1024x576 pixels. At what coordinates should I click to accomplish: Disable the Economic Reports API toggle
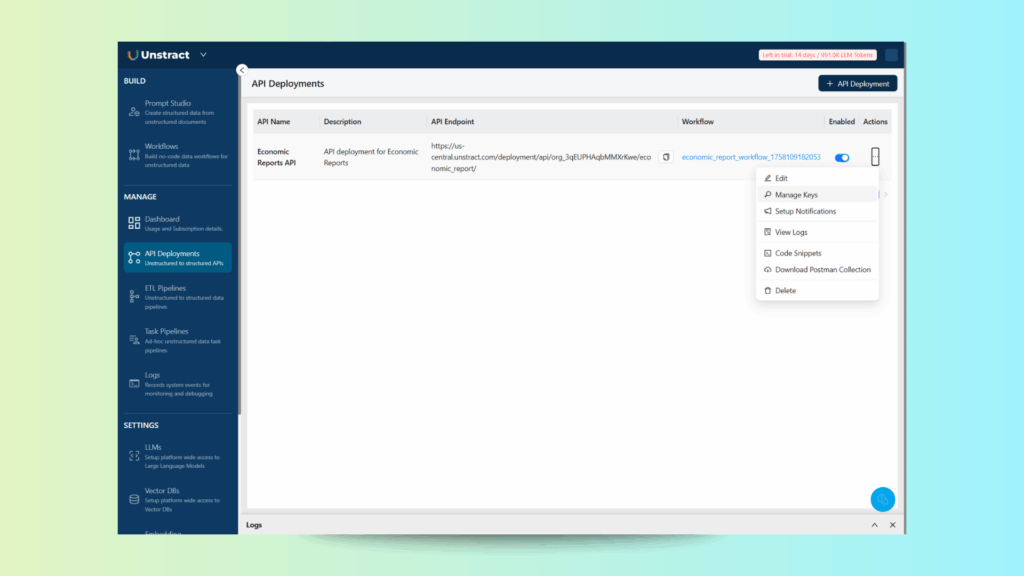(842, 158)
